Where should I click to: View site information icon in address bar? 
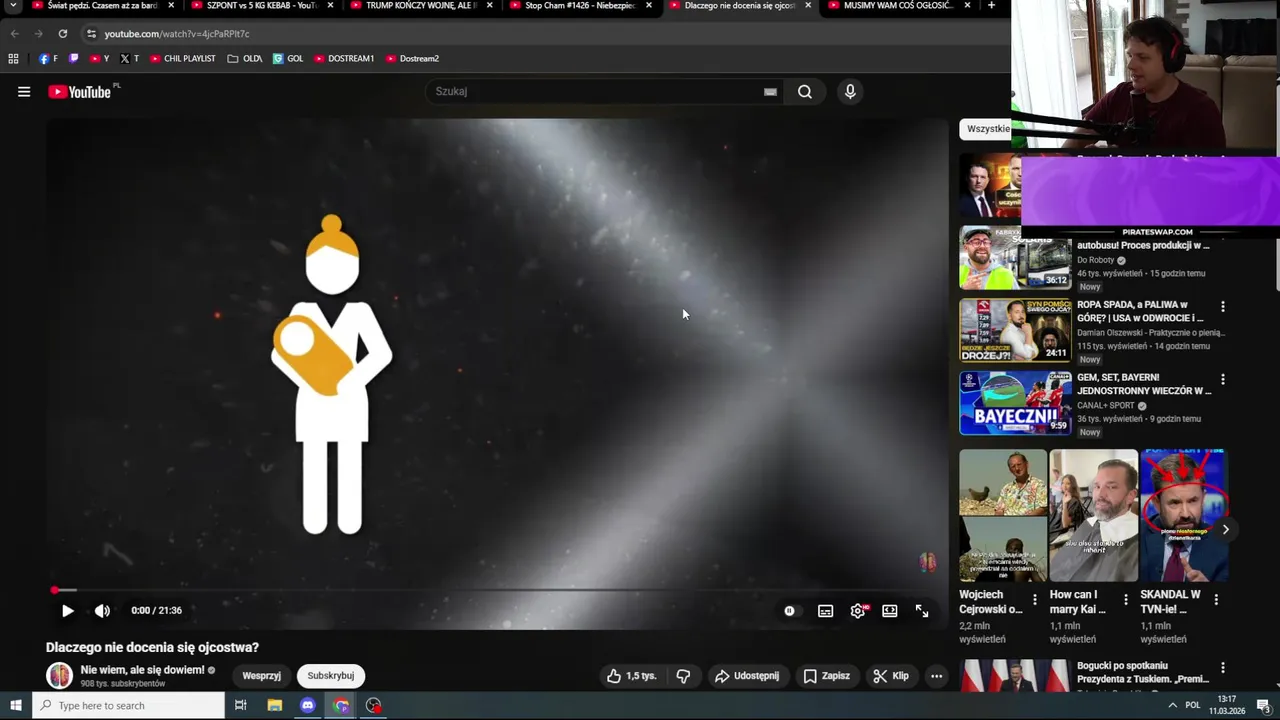pos(91,34)
